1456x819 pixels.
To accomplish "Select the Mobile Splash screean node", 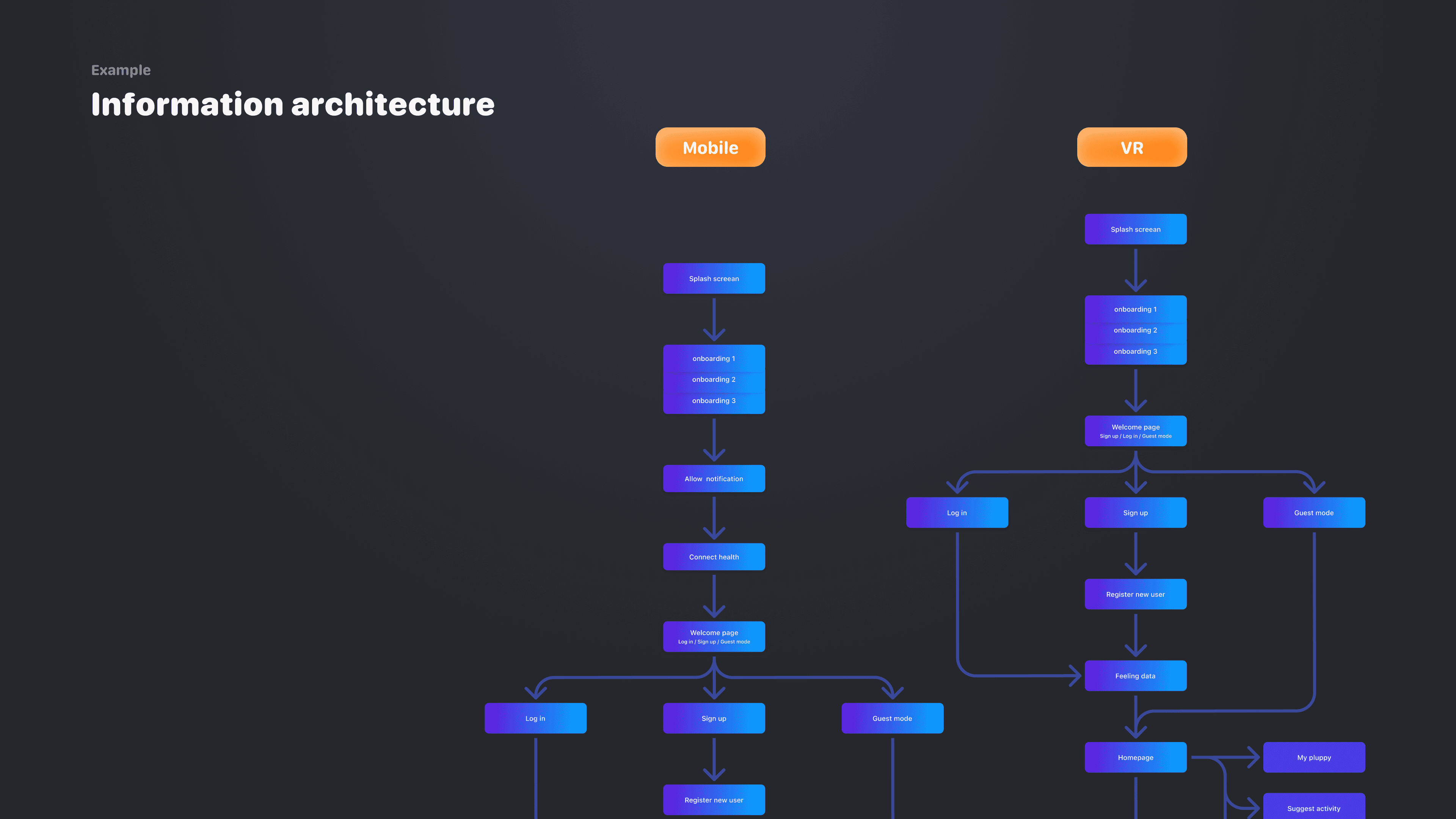I will pos(714,279).
